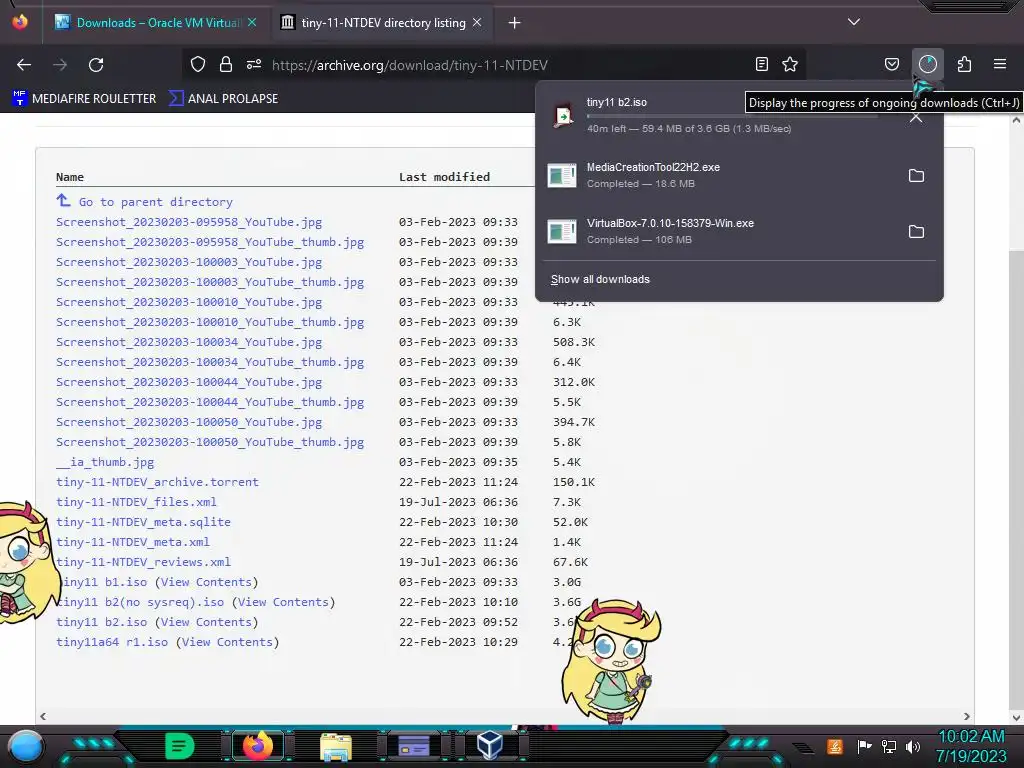Open the Extensions puzzle icon
This screenshot has width=1024, height=768.
coord(964,64)
